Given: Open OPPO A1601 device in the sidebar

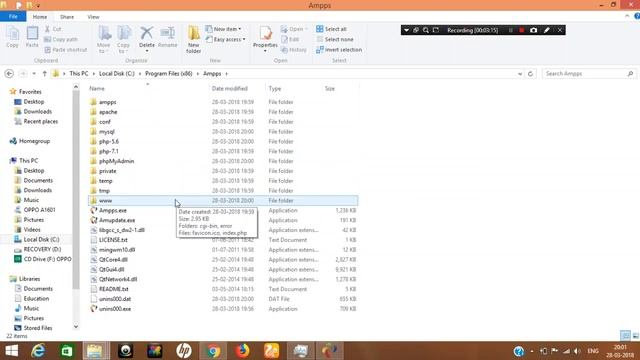Looking at the screenshot, I should tap(39, 210).
